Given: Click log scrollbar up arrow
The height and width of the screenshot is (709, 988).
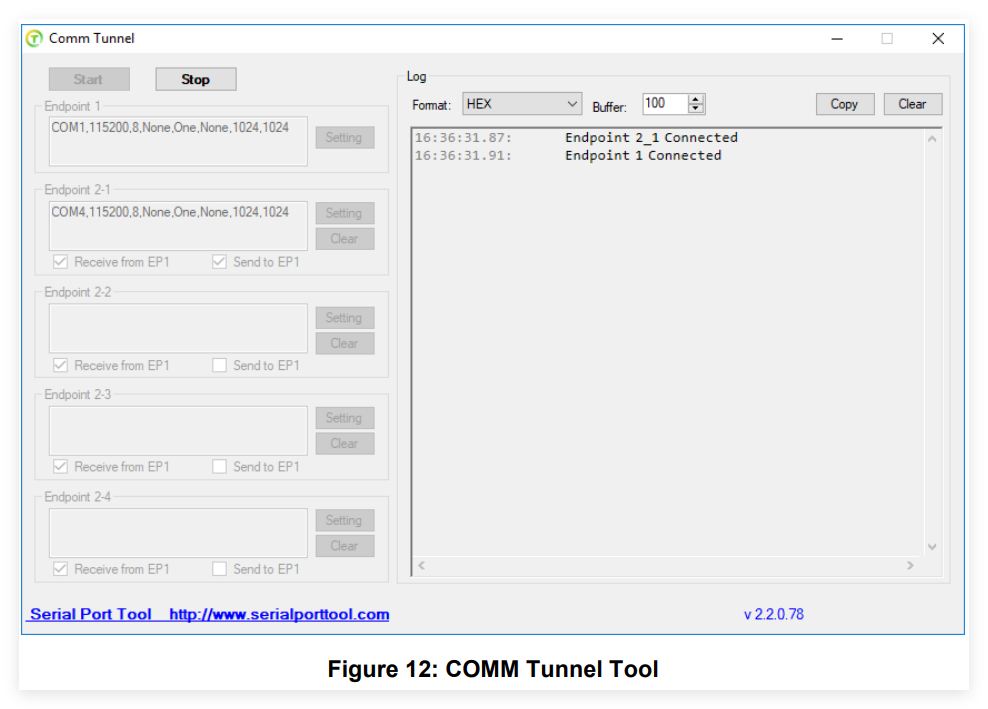Looking at the screenshot, I should (932, 139).
